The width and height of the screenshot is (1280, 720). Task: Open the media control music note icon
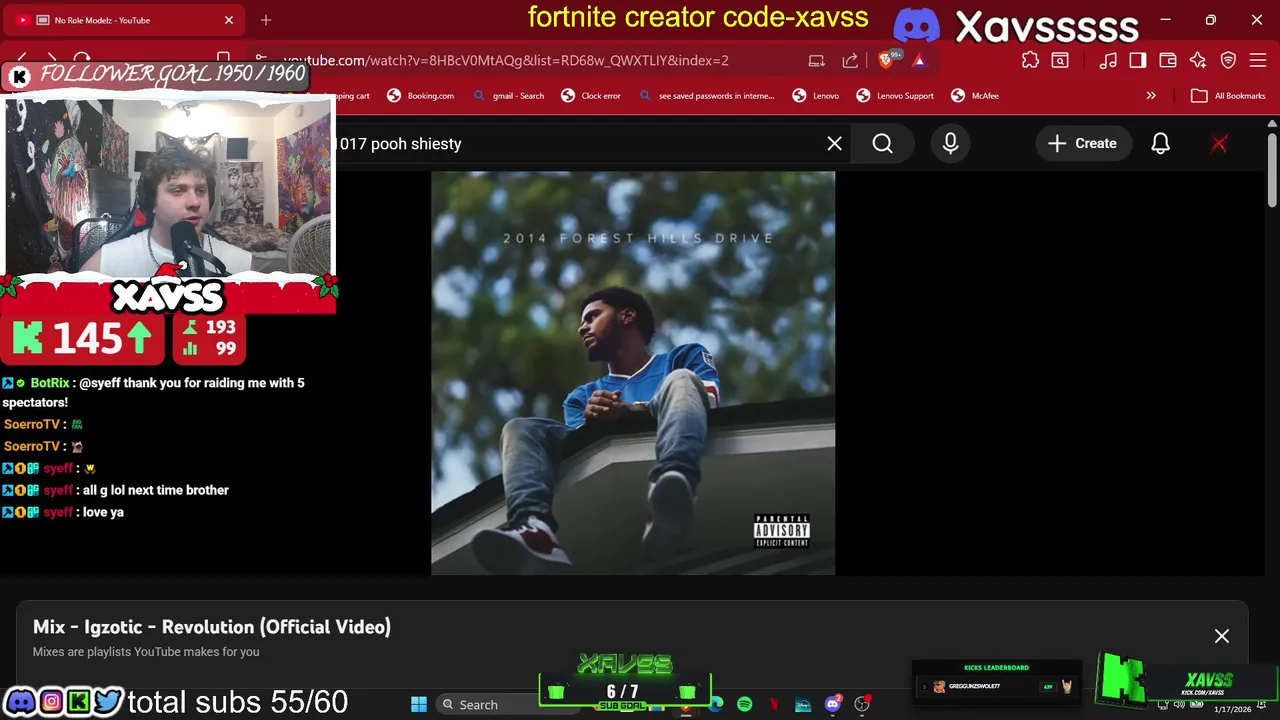point(1108,60)
